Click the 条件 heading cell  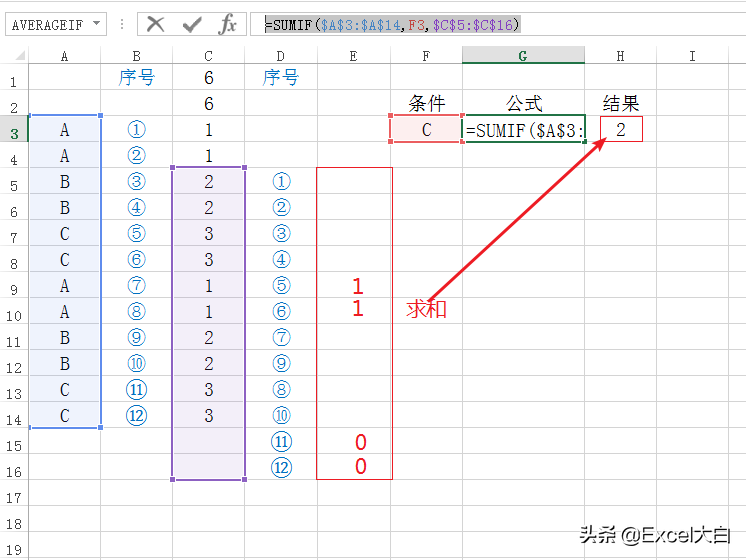(x=426, y=103)
